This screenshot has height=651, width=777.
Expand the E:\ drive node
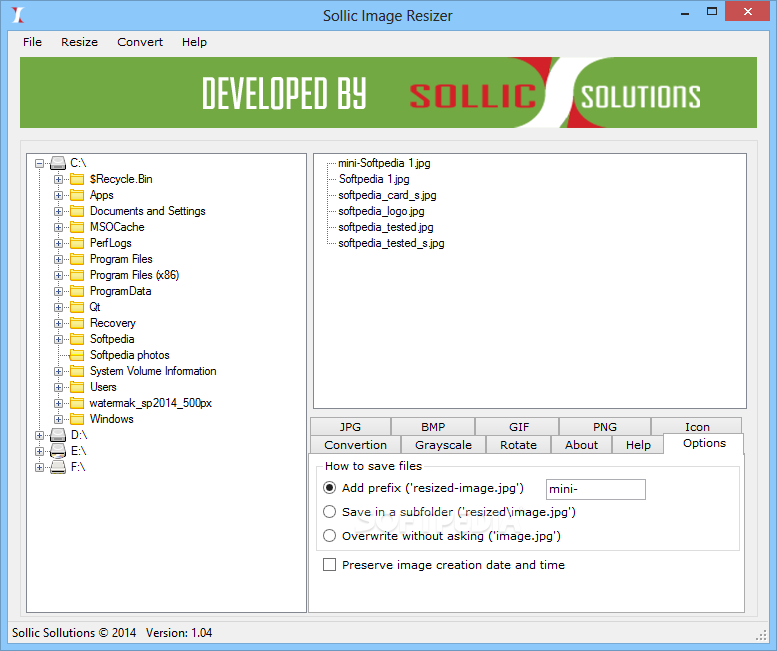click(x=40, y=451)
